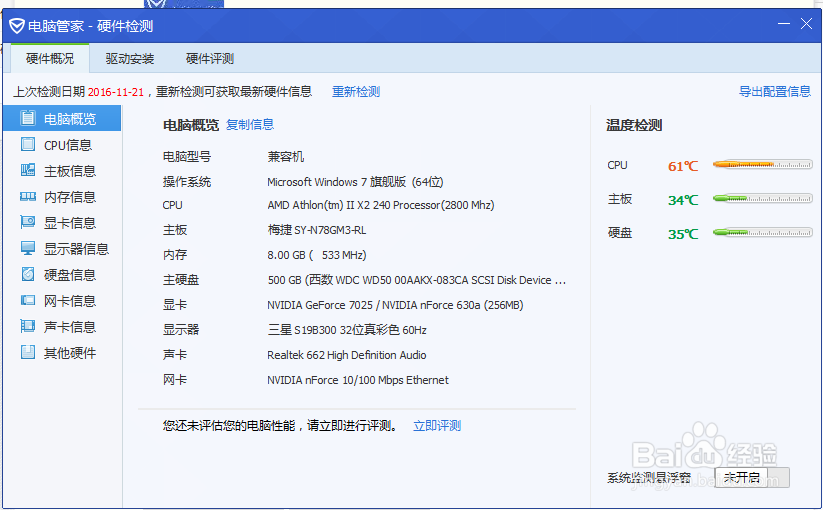Click the Microsoft Windows 7 旗舰版 text
Screen dimensions: 823x510
pos(355,182)
